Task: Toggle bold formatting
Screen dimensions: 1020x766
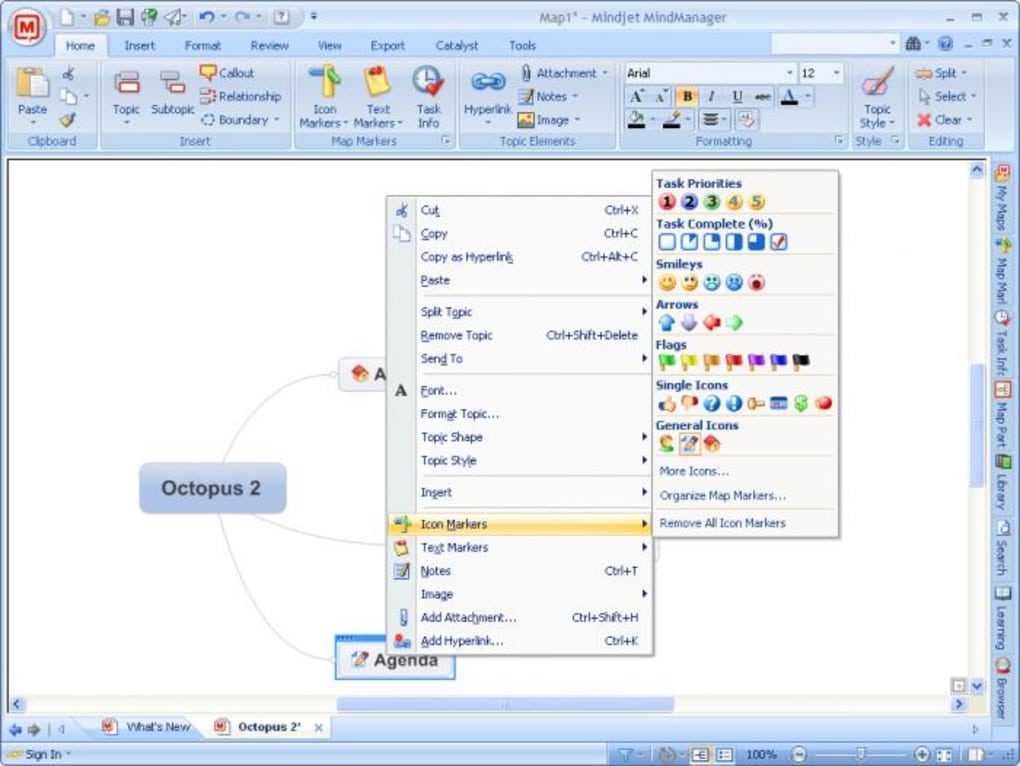Action: pyautogui.click(x=687, y=96)
